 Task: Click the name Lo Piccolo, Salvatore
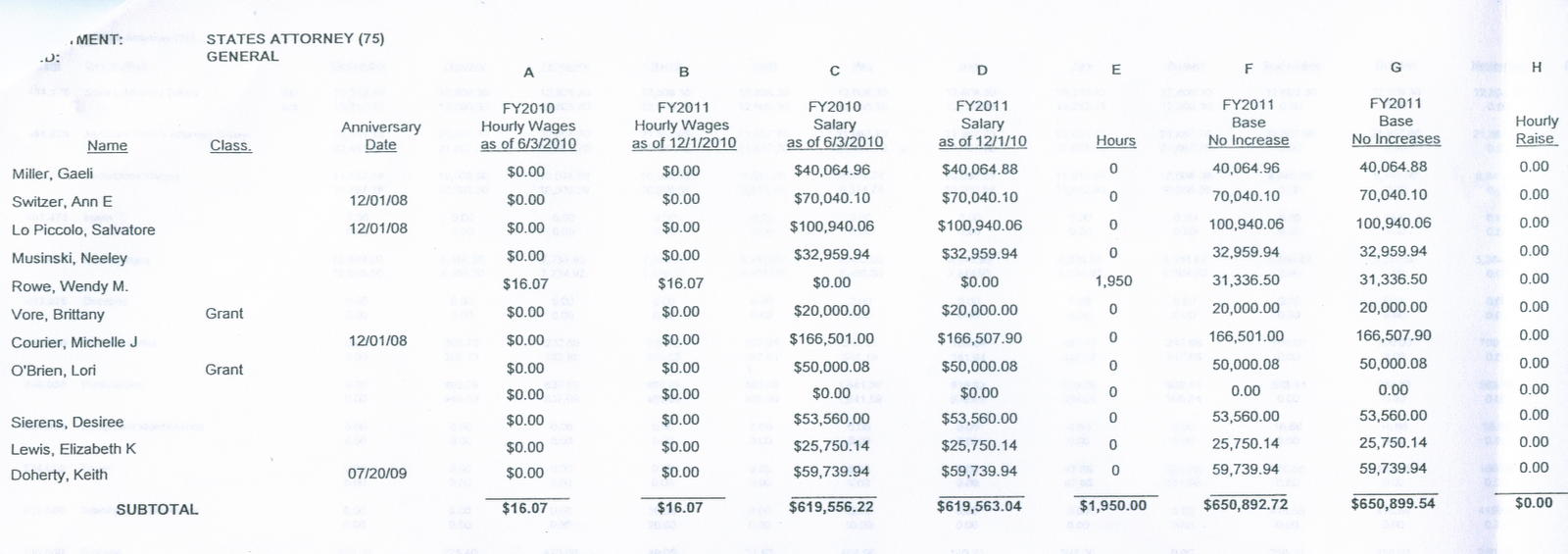(83, 229)
